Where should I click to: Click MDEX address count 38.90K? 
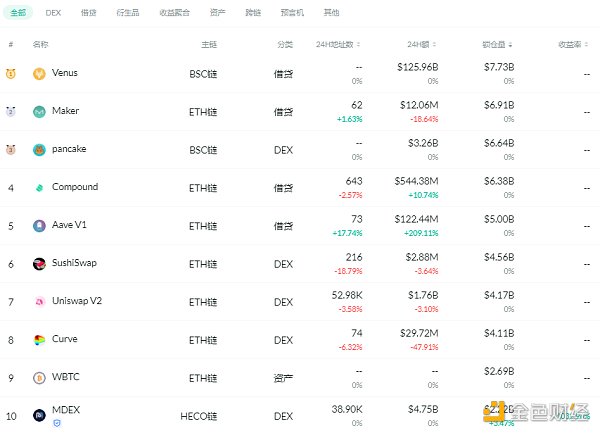347,409
